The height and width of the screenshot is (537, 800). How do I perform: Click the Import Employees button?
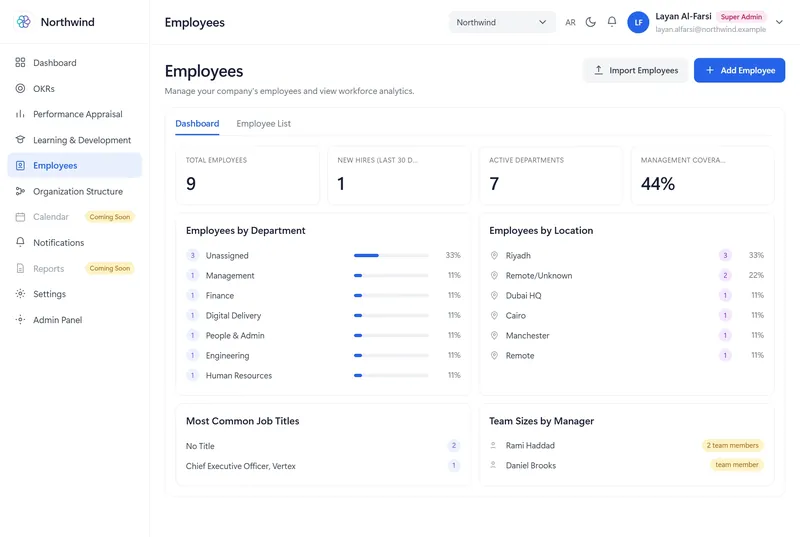pos(636,70)
